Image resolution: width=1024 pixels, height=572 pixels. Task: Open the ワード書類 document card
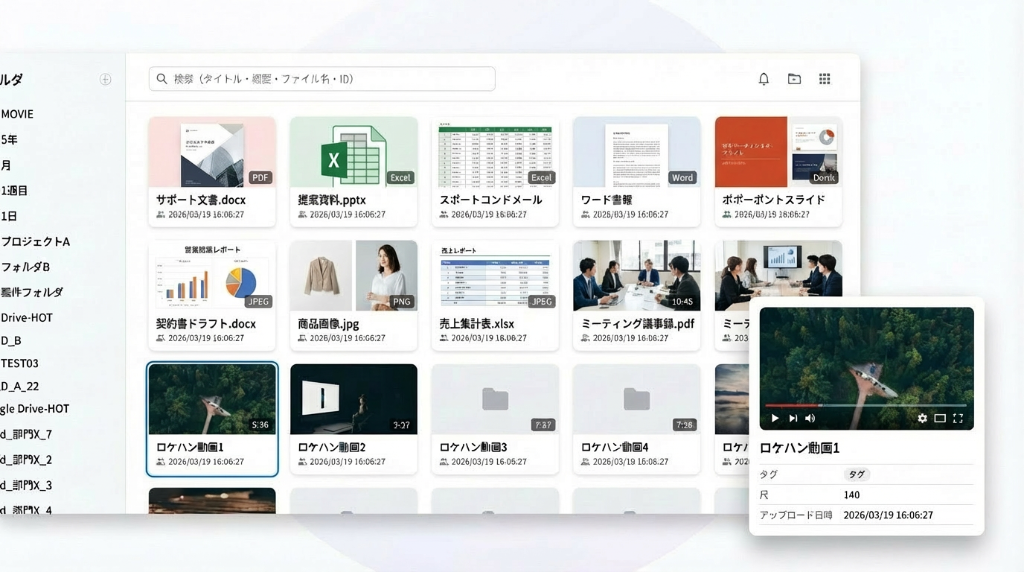pyautogui.click(x=637, y=172)
